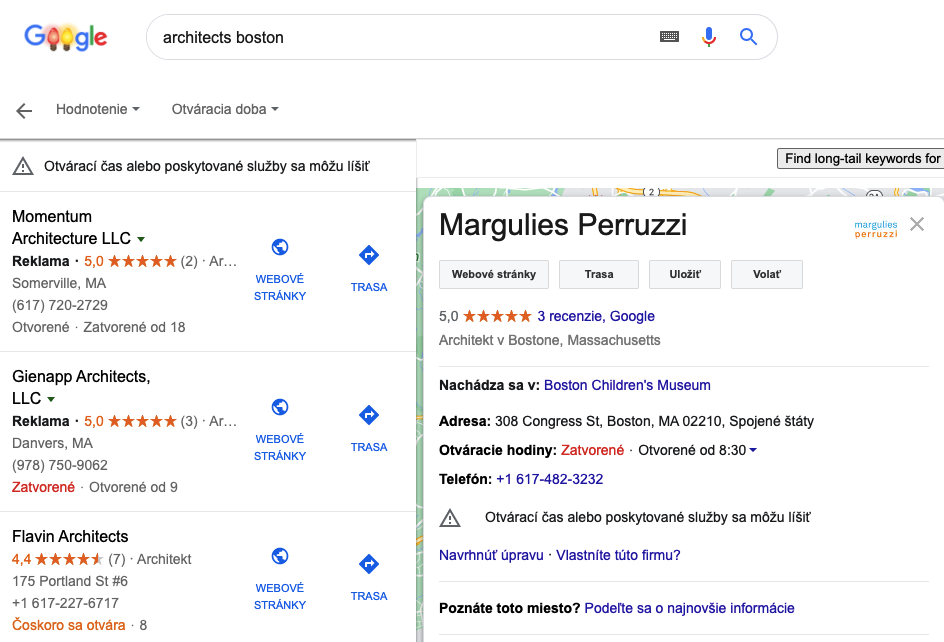Viewport: 944px width, 642px height.
Task: Click Architekt v Bostone, Massachusetts text
Action: 550,340
